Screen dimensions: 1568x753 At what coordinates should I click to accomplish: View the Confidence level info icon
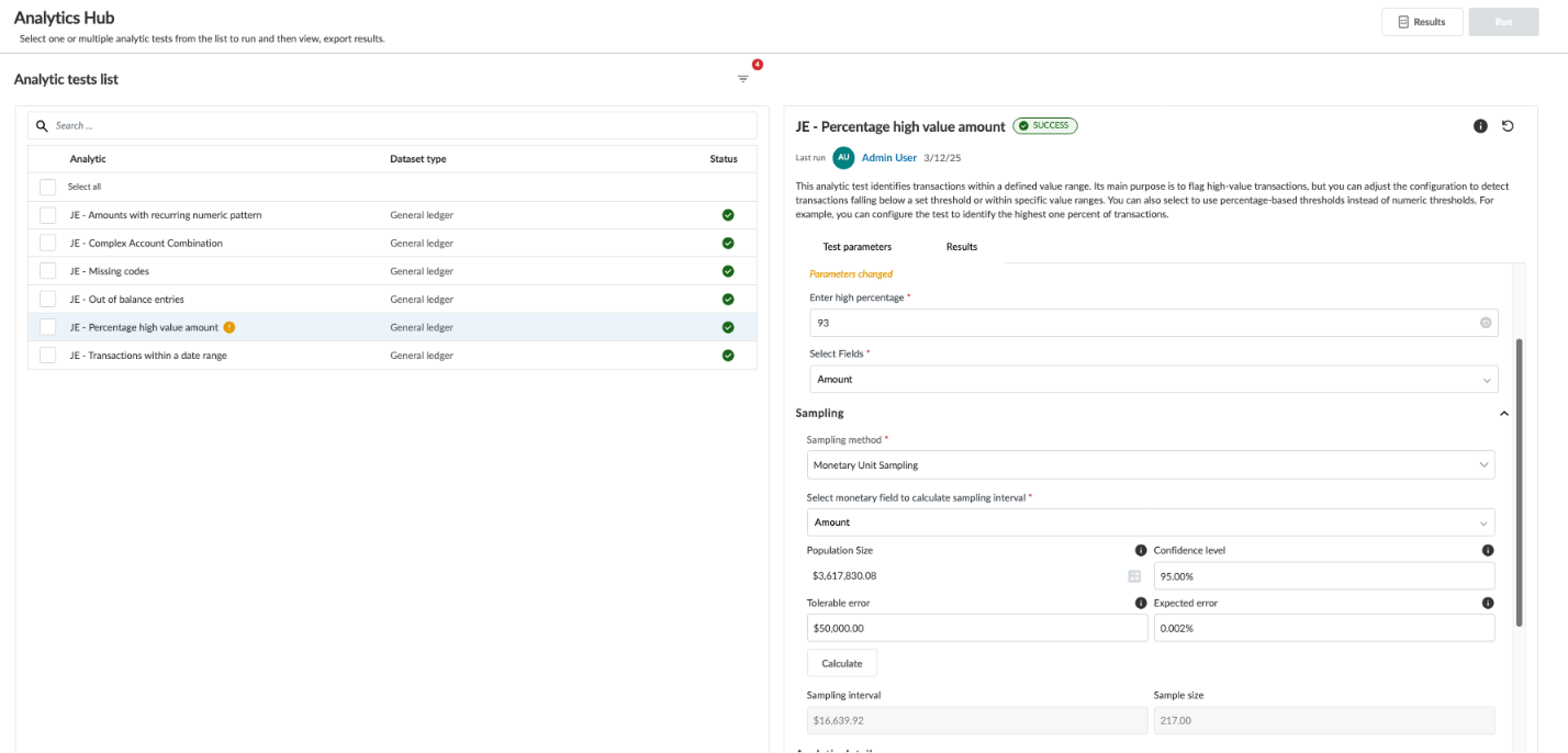pyautogui.click(x=1488, y=550)
